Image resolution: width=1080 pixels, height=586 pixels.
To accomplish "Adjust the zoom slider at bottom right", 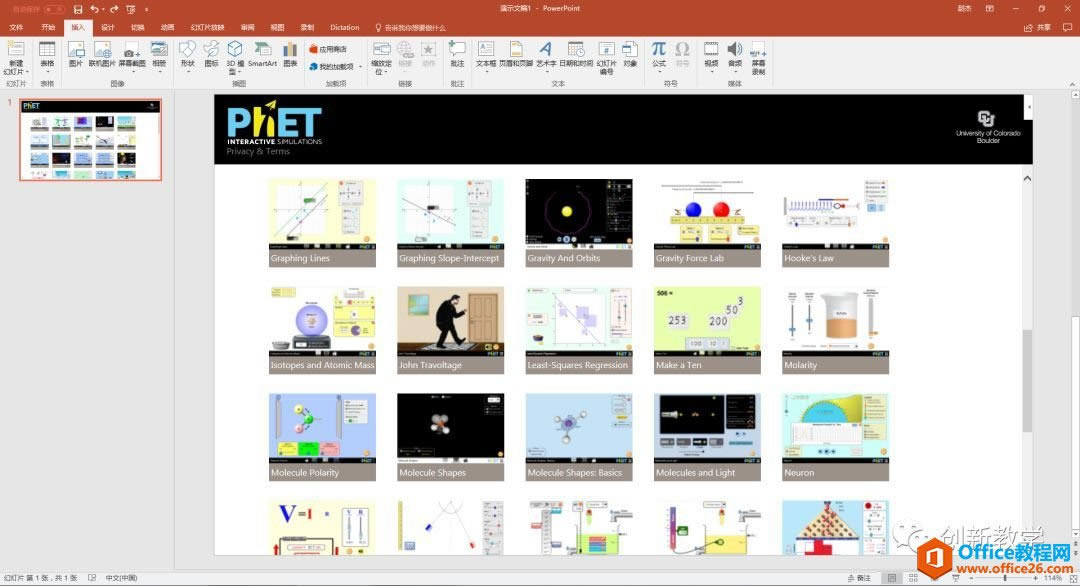I will tap(1004, 578).
